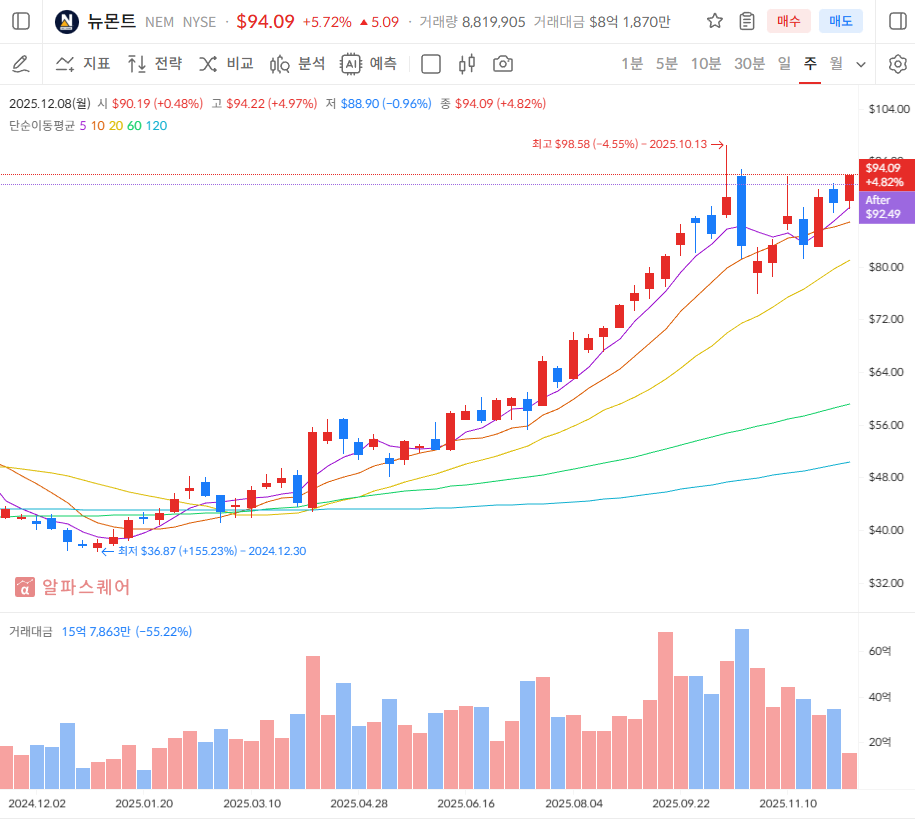Click the 매수 buy button
The height and width of the screenshot is (819, 915).
pyautogui.click(x=789, y=21)
